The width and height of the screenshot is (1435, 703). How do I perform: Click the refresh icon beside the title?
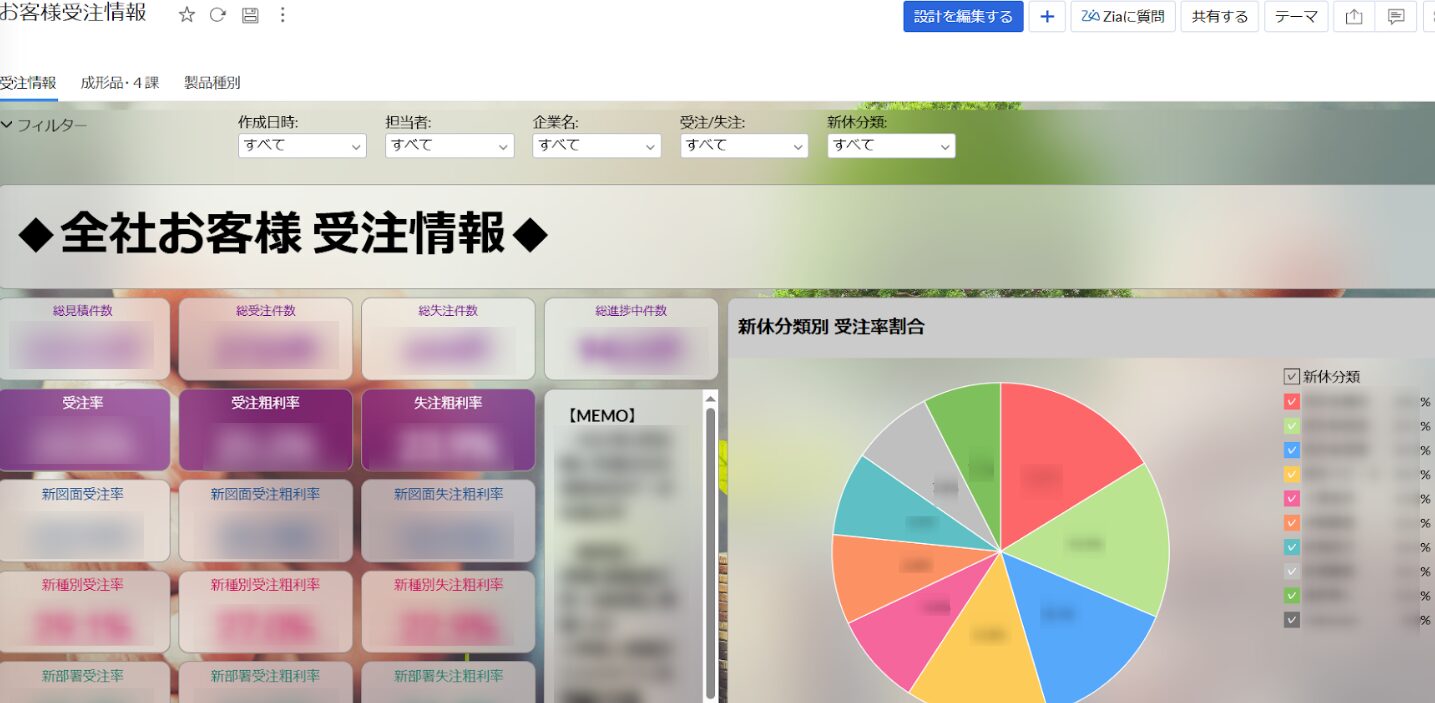pyautogui.click(x=217, y=15)
